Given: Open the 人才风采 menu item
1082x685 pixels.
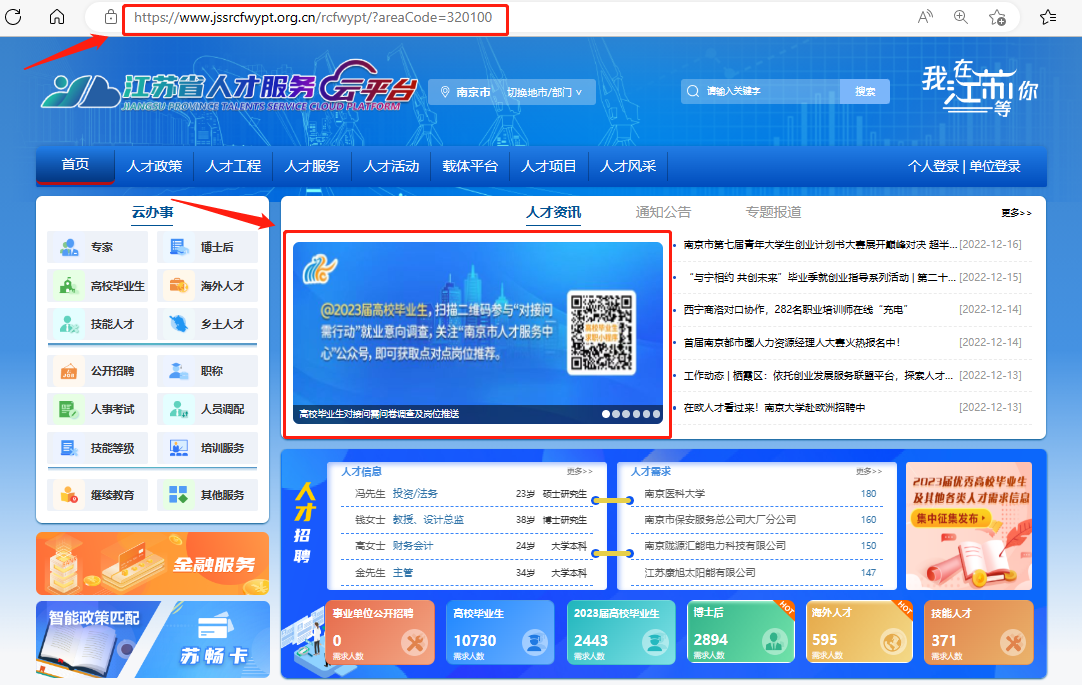Looking at the screenshot, I should 628,166.
